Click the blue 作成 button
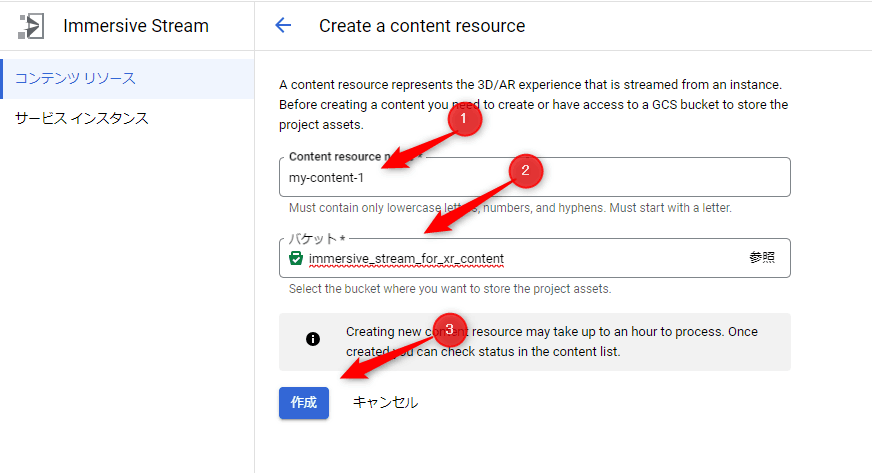Screen dimensions: 872x473 coord(304,402)
